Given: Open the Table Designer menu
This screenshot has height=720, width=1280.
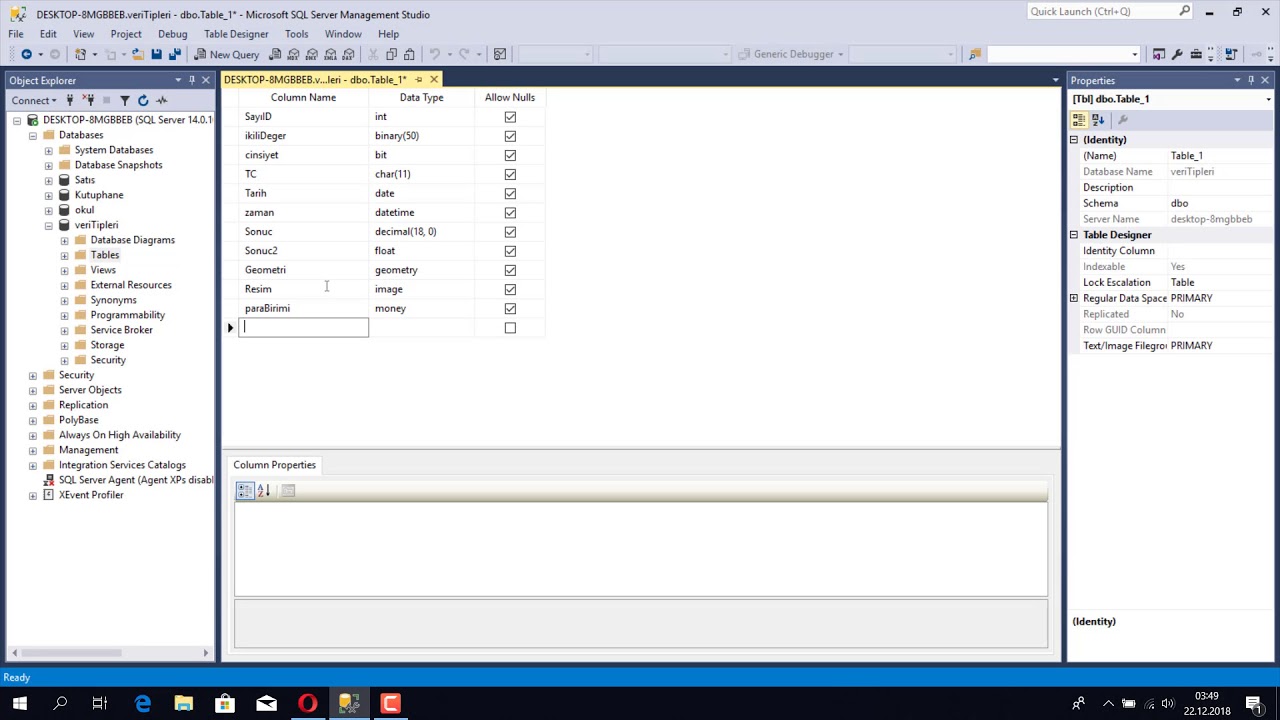Looking at the screenshot, I should pyautogui.click(x=236, y=34).
